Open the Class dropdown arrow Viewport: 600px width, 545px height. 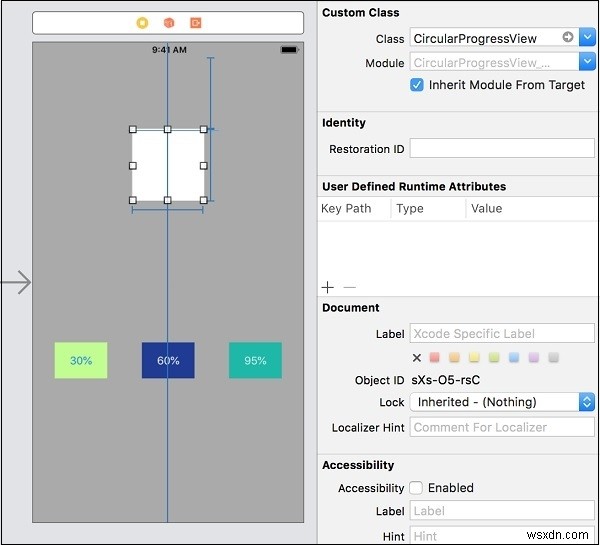click(x=587, y=38)
